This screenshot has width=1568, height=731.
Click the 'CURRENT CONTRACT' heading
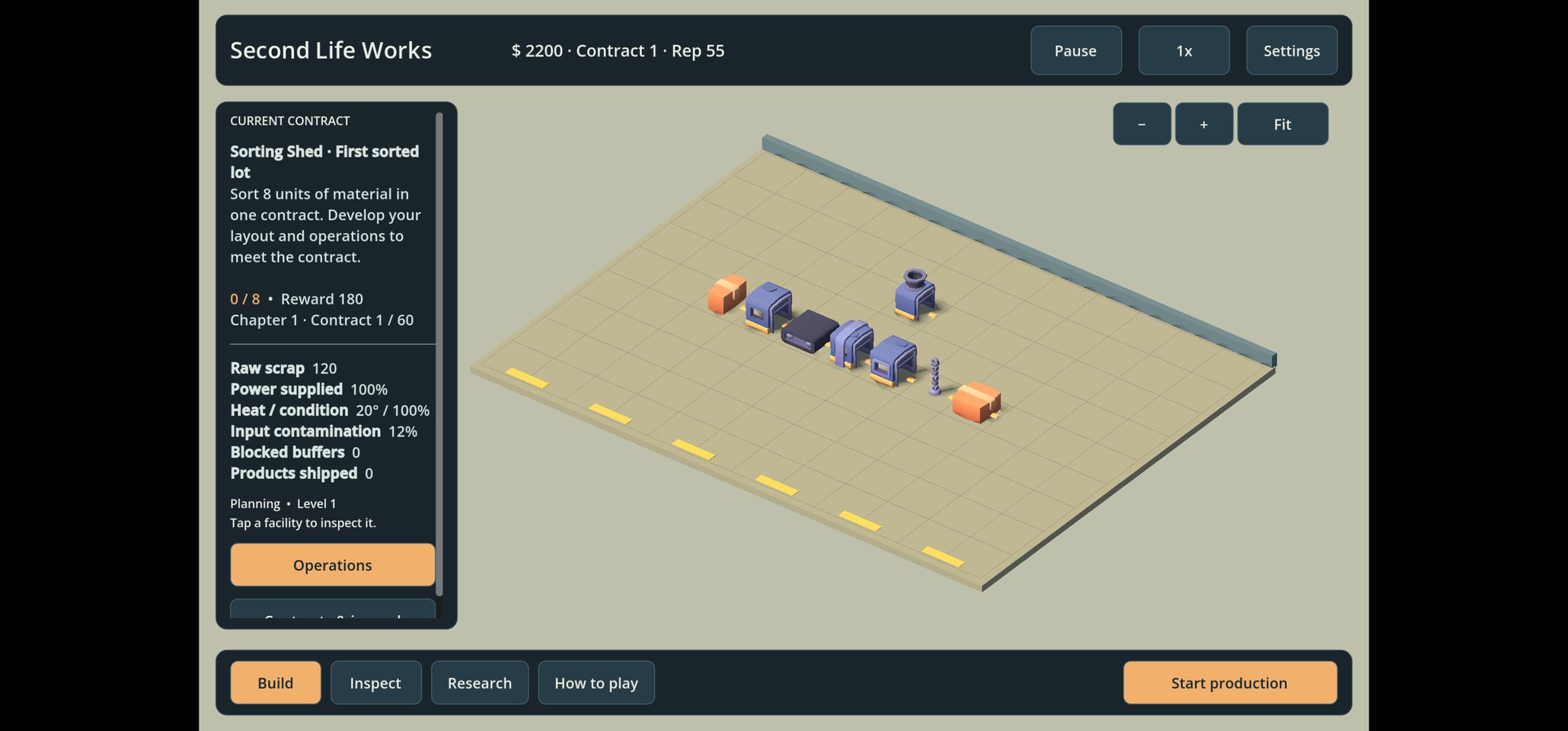point(290,121)
